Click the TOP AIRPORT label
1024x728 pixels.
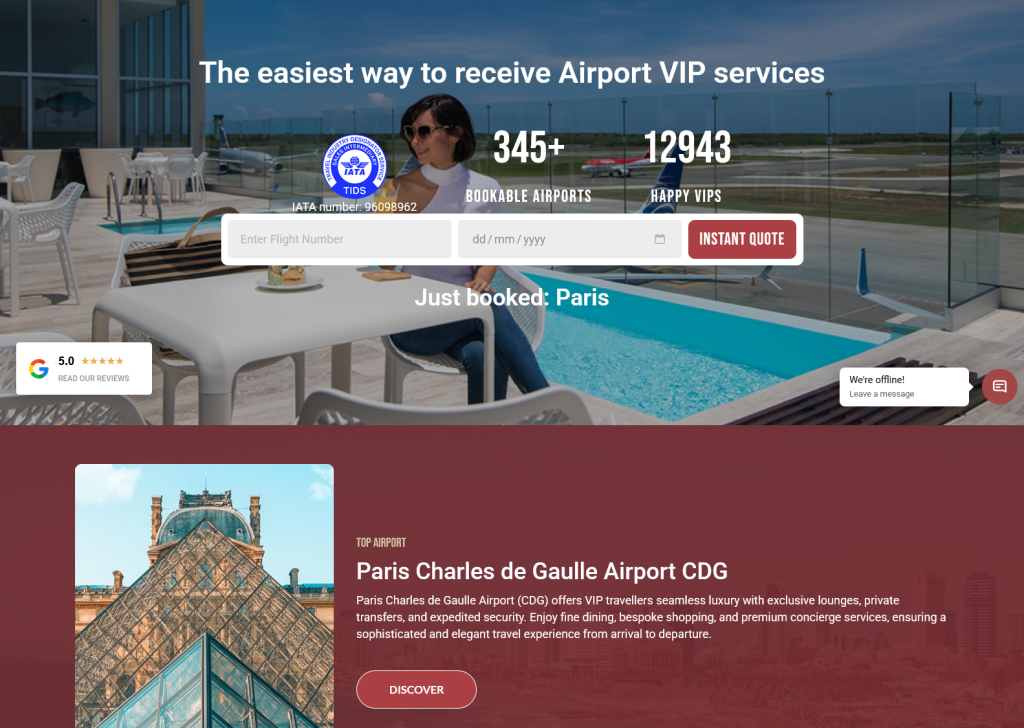(381, 543)
